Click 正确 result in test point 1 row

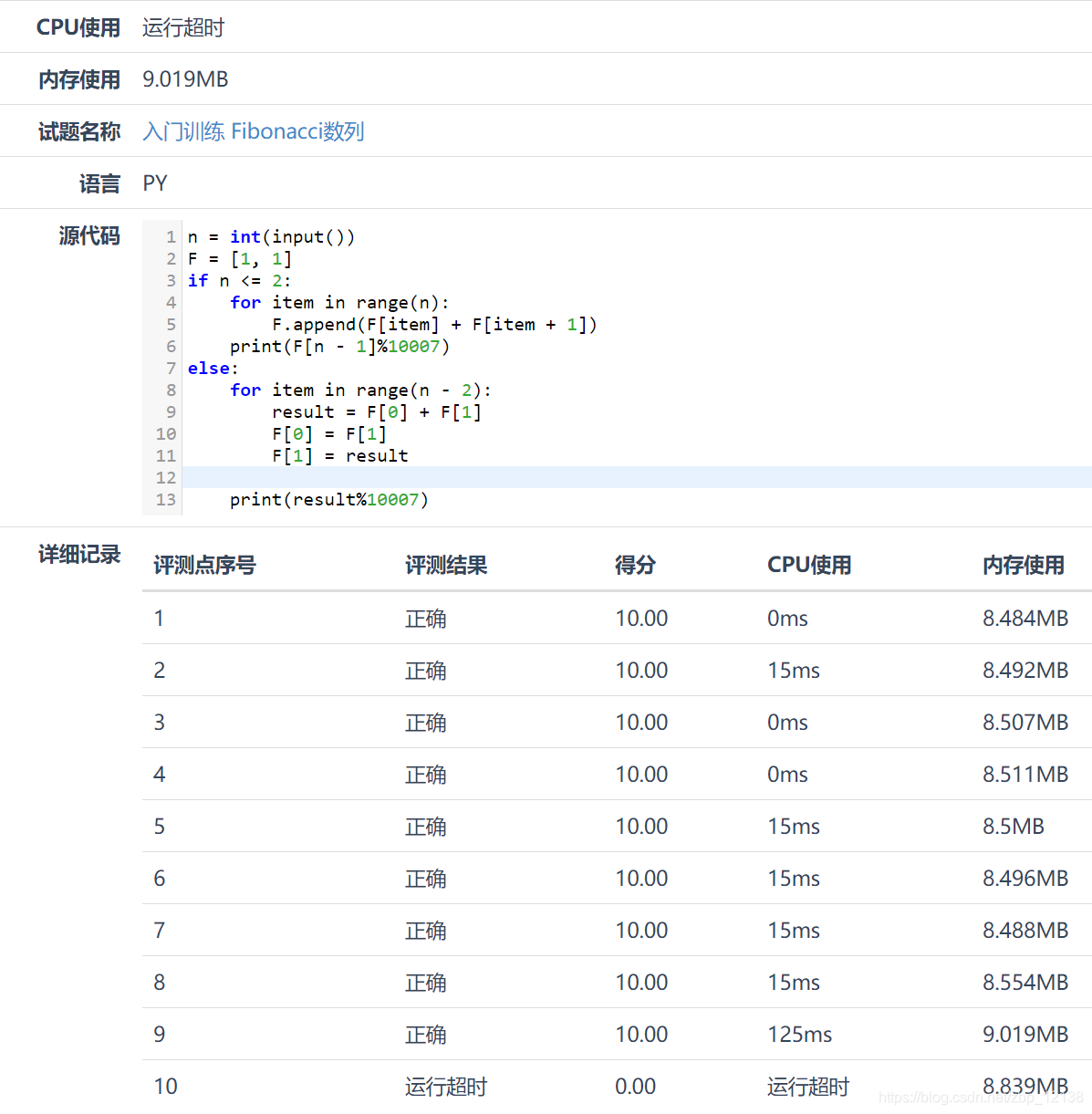pyautogui.click(x=426, y=619)
